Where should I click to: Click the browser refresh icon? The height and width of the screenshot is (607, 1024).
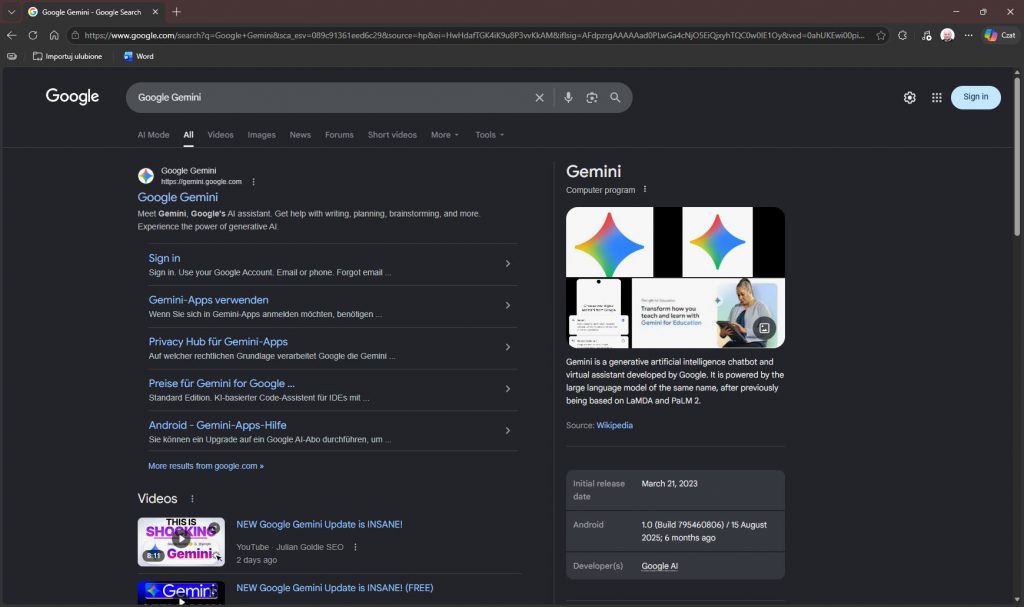[33, 35]
